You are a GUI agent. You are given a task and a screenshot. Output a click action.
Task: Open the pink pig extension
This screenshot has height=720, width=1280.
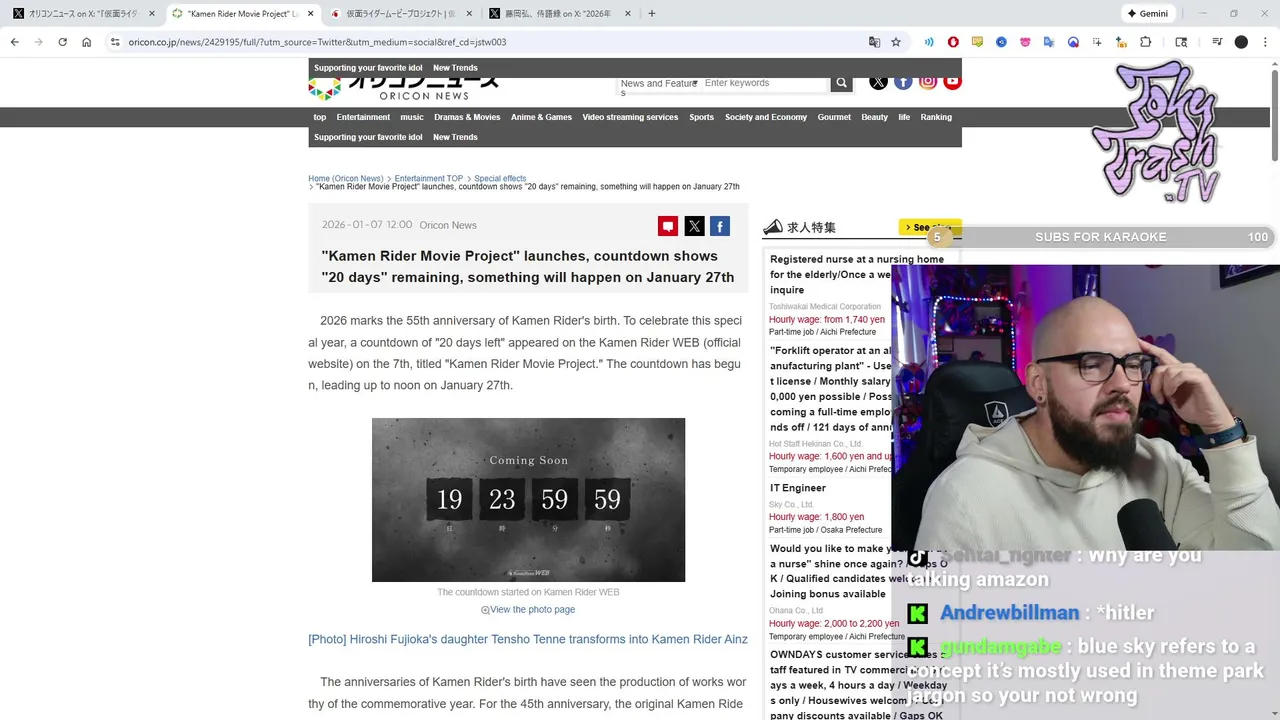(x=1025, y=42)
